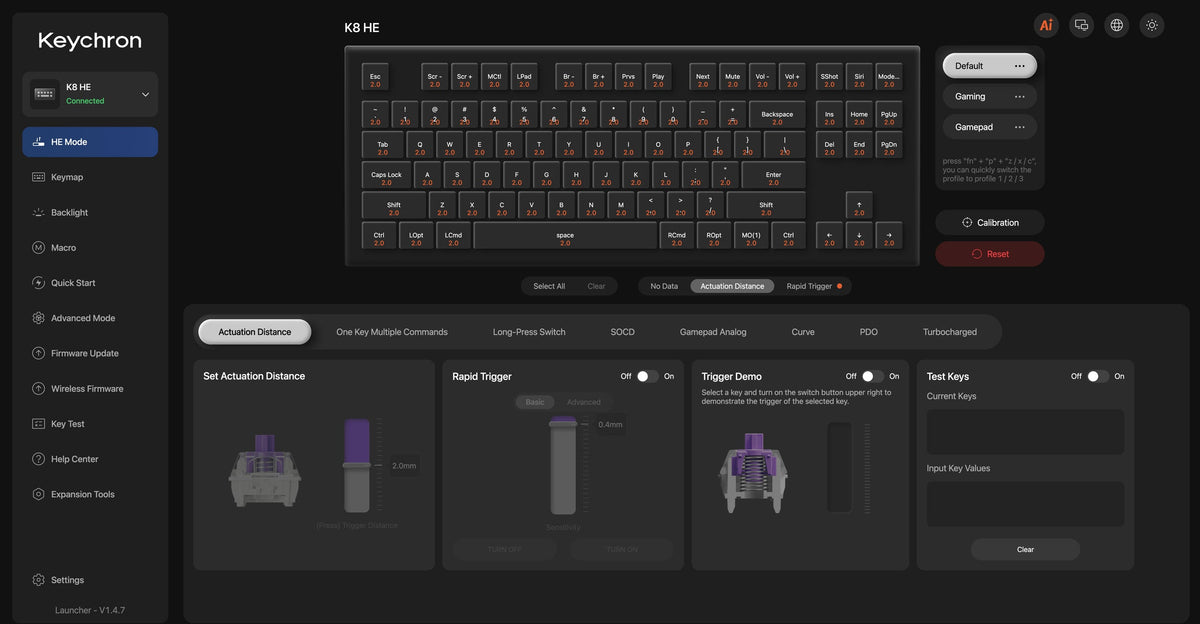Select the Gaming profile
The height and width of the screenshot is (624, 1200).
pos(989,97)
